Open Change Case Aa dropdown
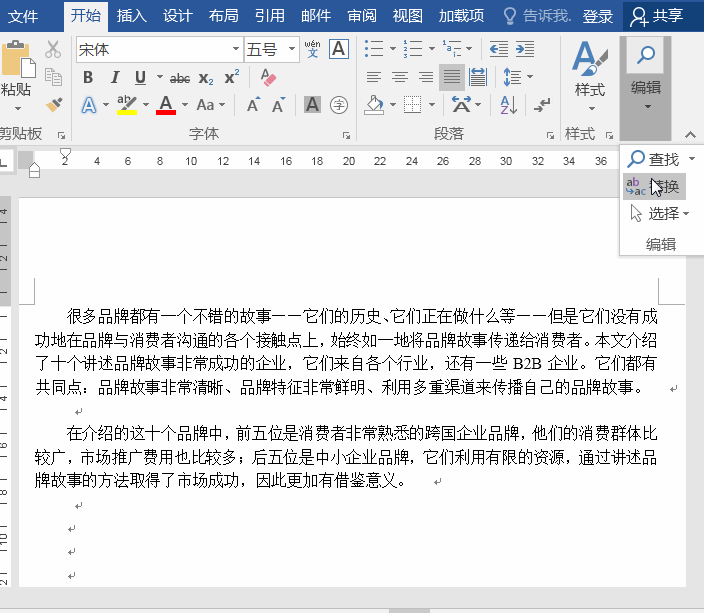Screen dimensions: 704x613 point(211,105)
